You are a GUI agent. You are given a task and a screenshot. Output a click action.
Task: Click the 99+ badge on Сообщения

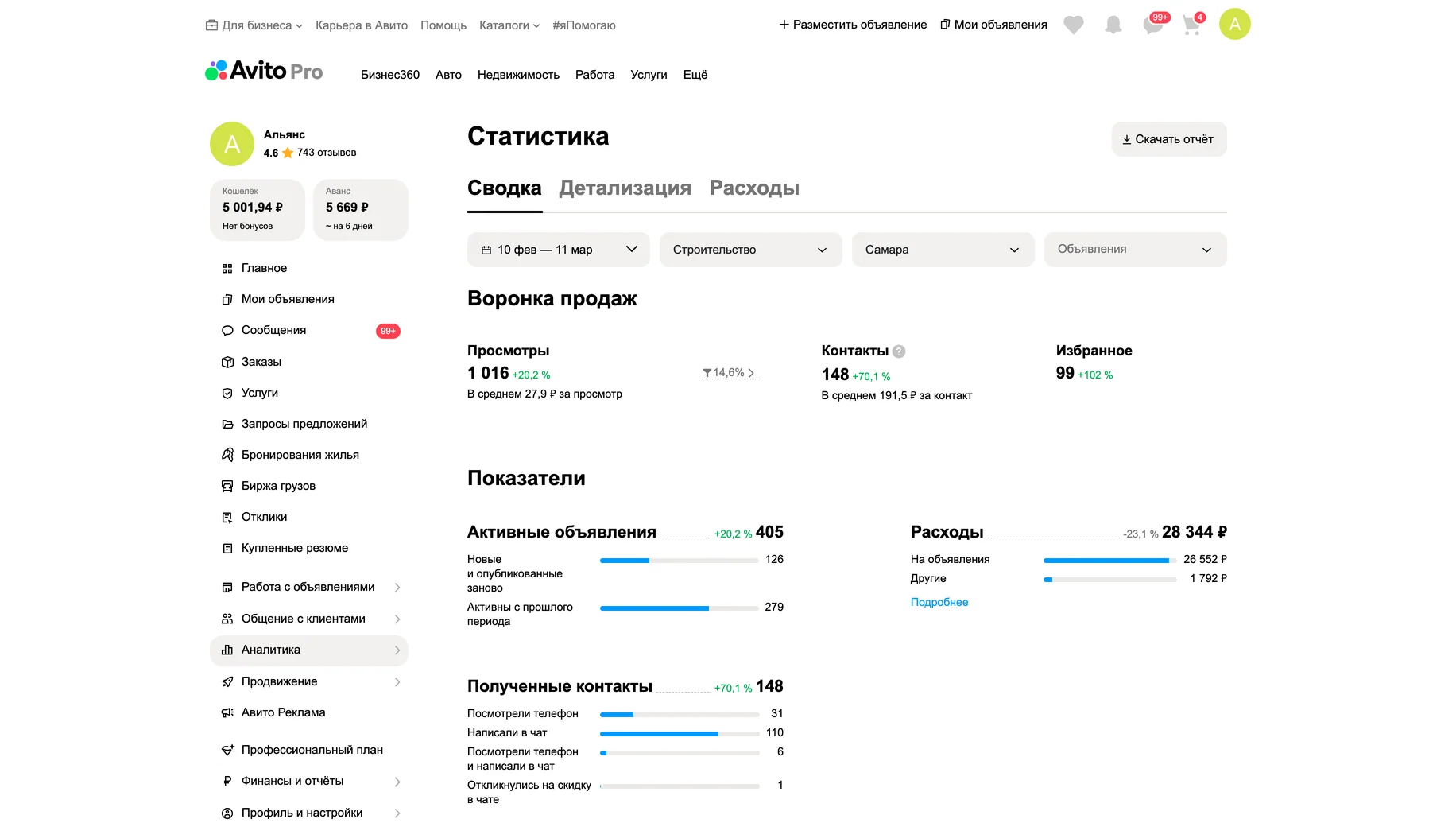pos(388,331)
